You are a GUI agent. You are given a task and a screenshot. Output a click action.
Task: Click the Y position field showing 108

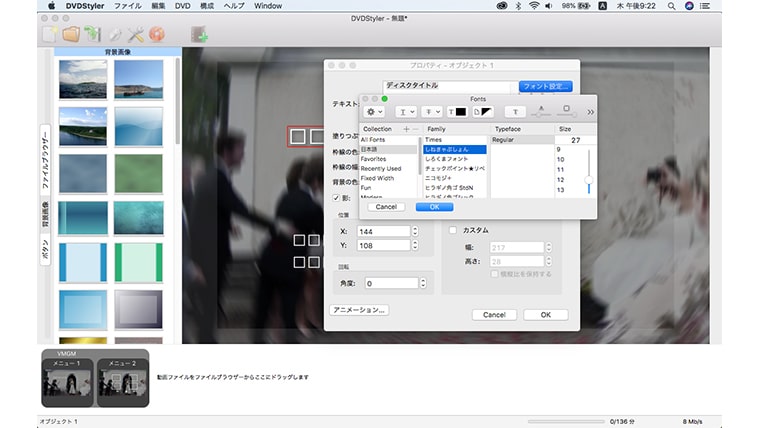pos(383,246)
